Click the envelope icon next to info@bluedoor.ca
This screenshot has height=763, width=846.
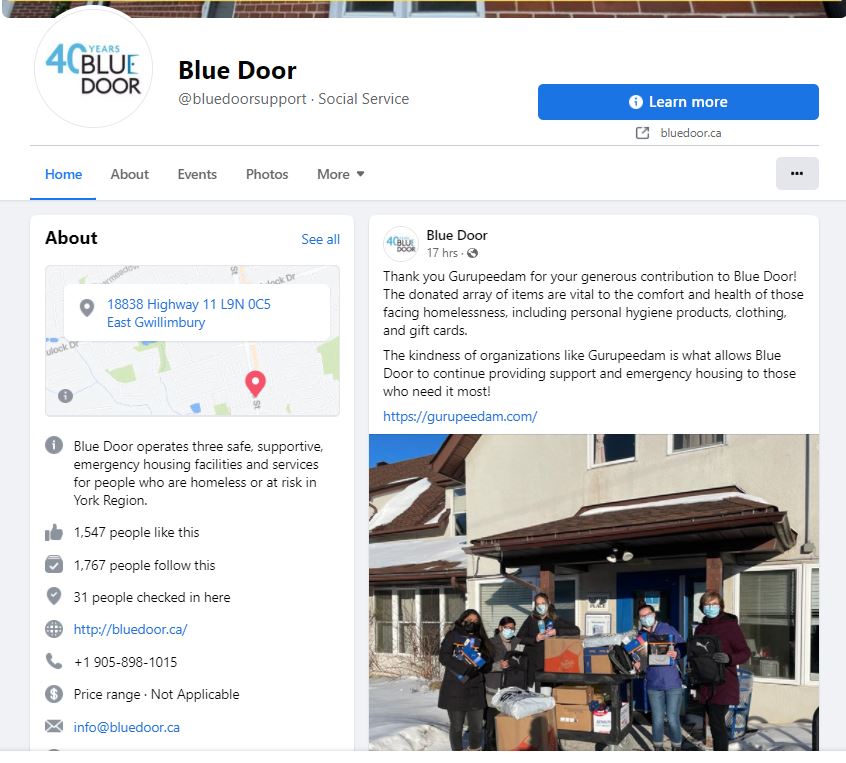54,726
